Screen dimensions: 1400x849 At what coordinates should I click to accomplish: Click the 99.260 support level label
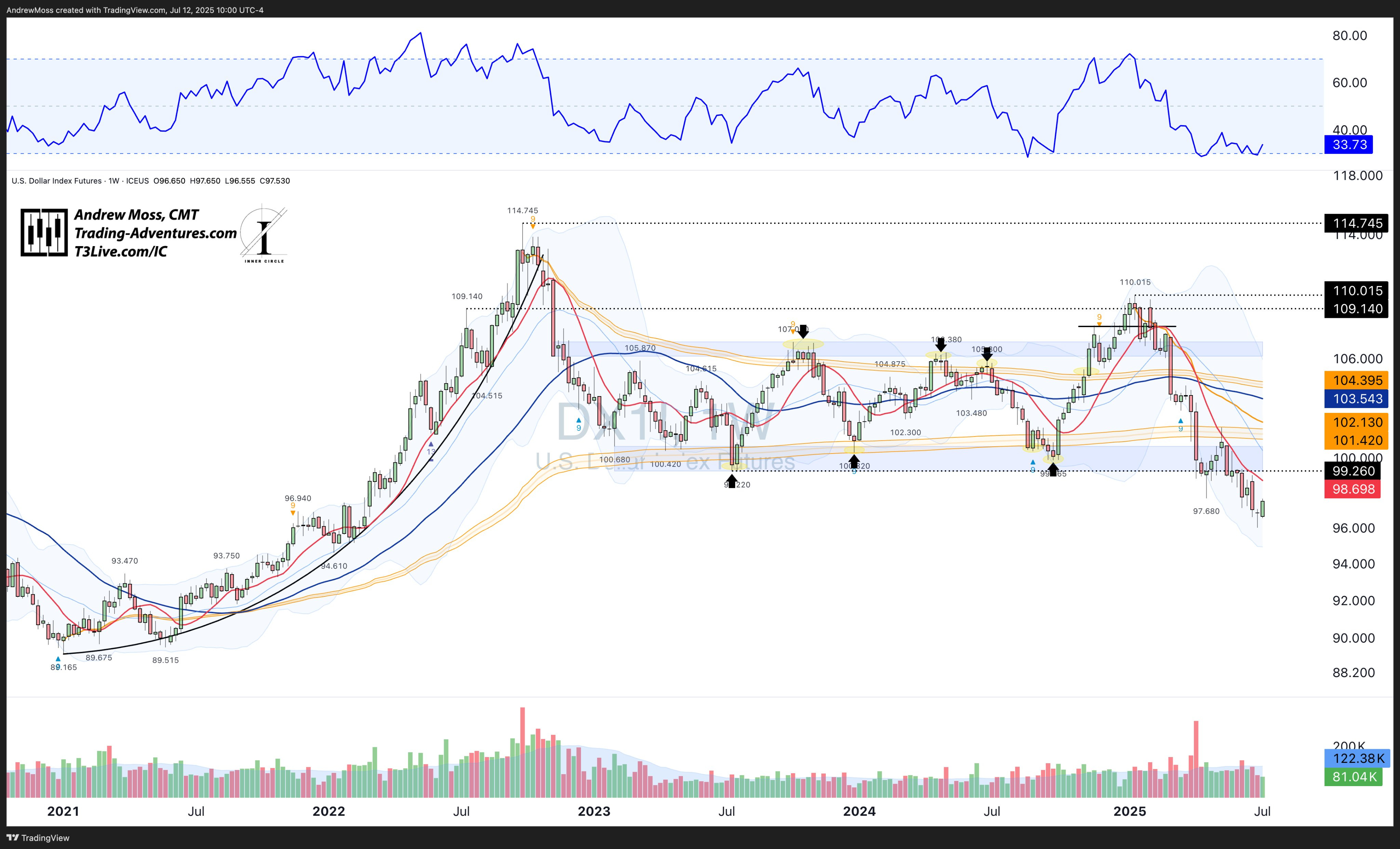[x=1353, y=471]
